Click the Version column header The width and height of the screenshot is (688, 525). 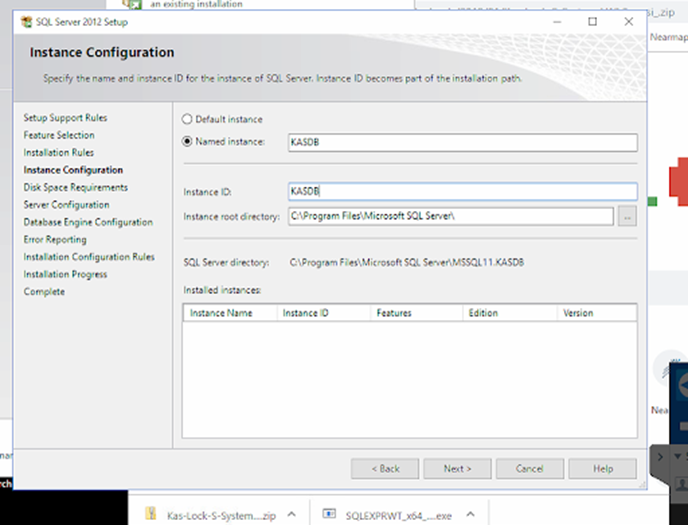point(597,313)
